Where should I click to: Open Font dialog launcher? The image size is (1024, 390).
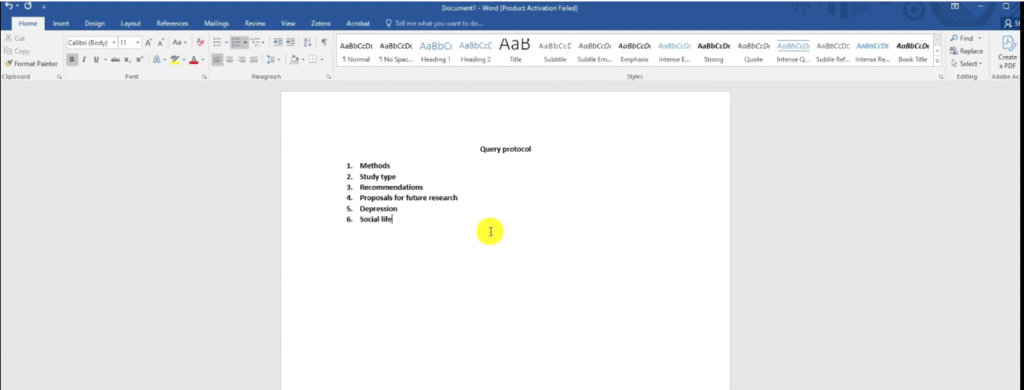(204, 77)
